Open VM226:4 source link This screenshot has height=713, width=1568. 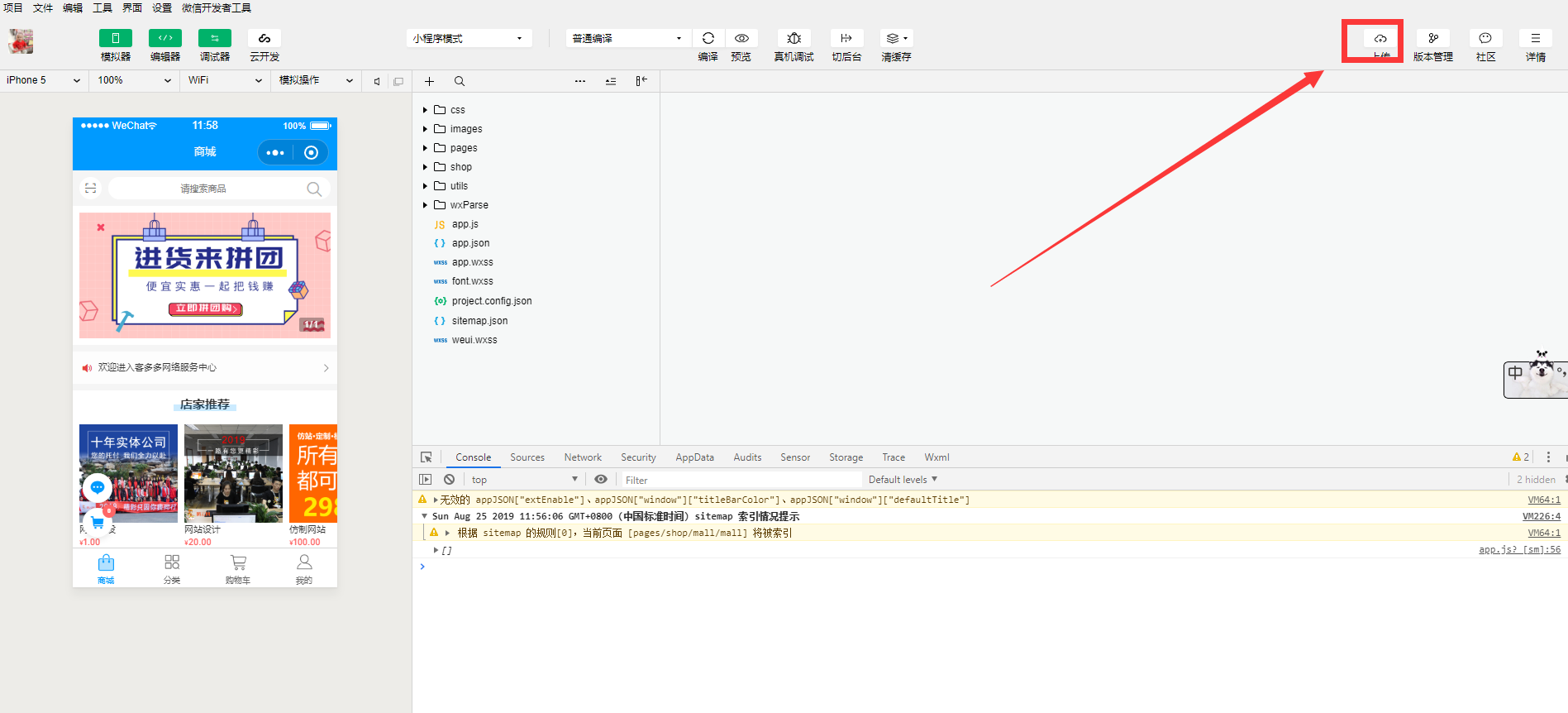[1542, 516]
